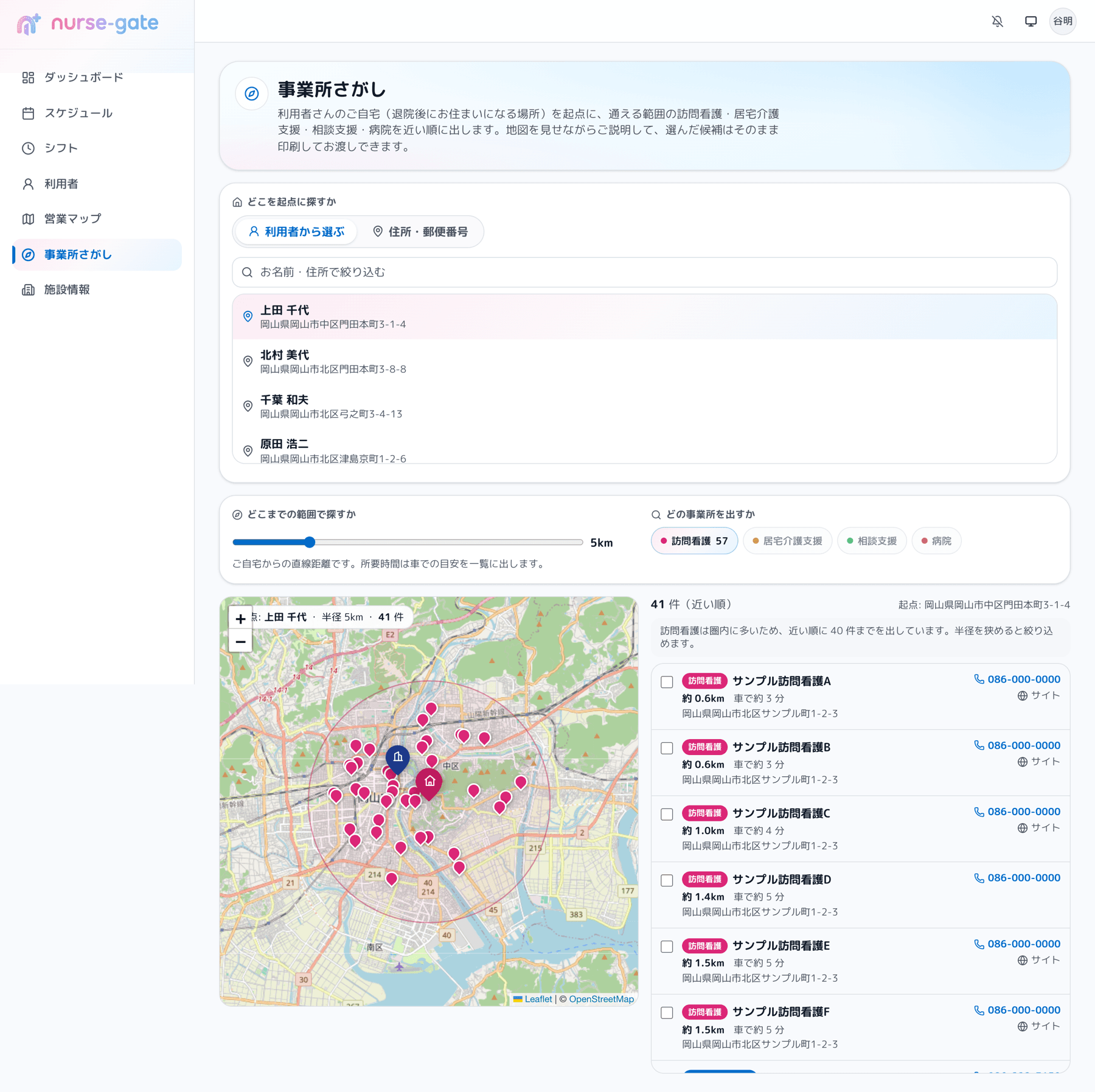This screenshot has width=1095, height=1092.
Task: Toggle the 訪問看護 57 filter chip
Action: tap(694, 541)
